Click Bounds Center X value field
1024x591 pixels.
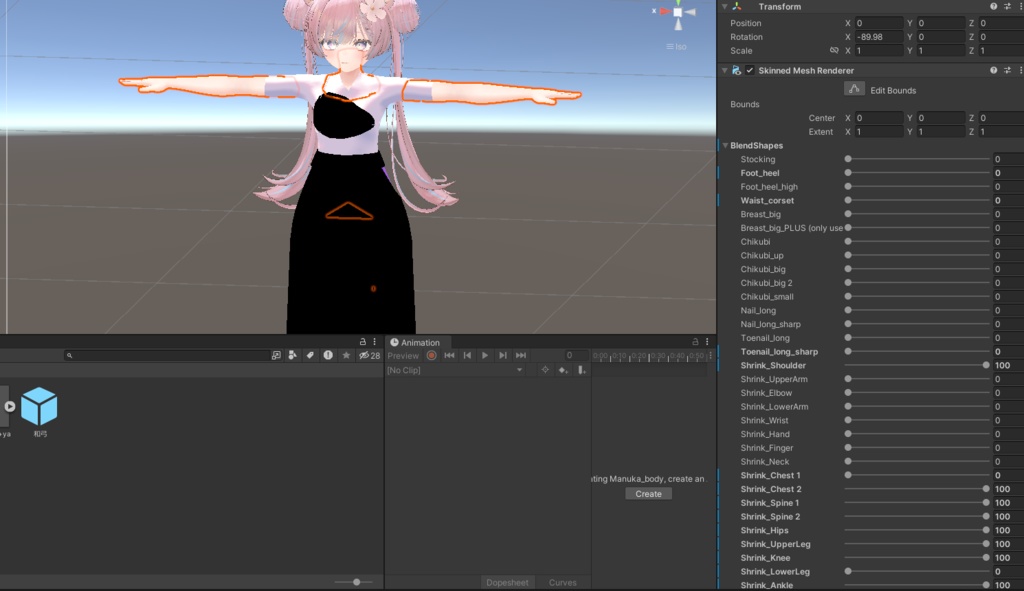[x=878, y=118]
